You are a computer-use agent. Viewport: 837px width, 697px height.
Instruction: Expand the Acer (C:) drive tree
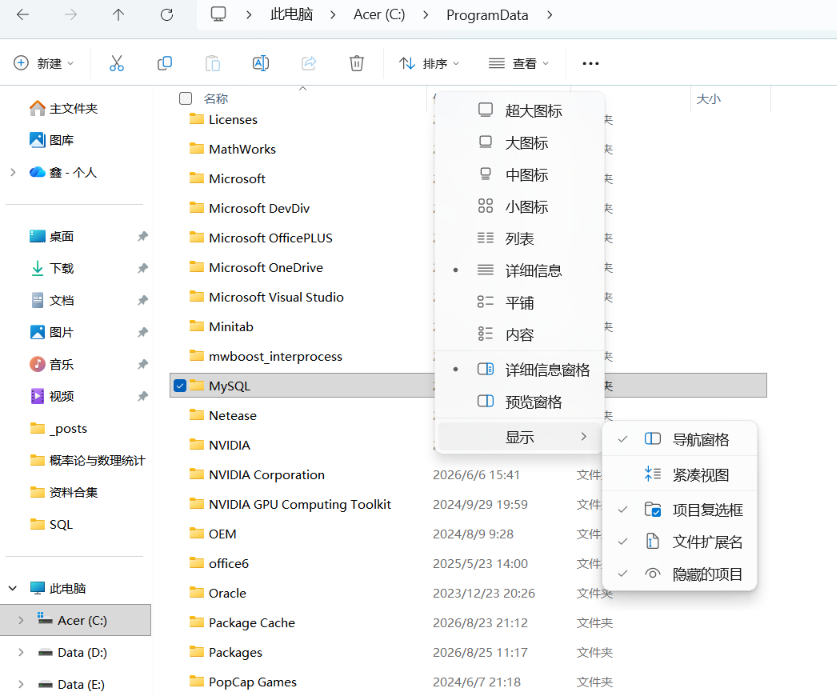[21, 620]
